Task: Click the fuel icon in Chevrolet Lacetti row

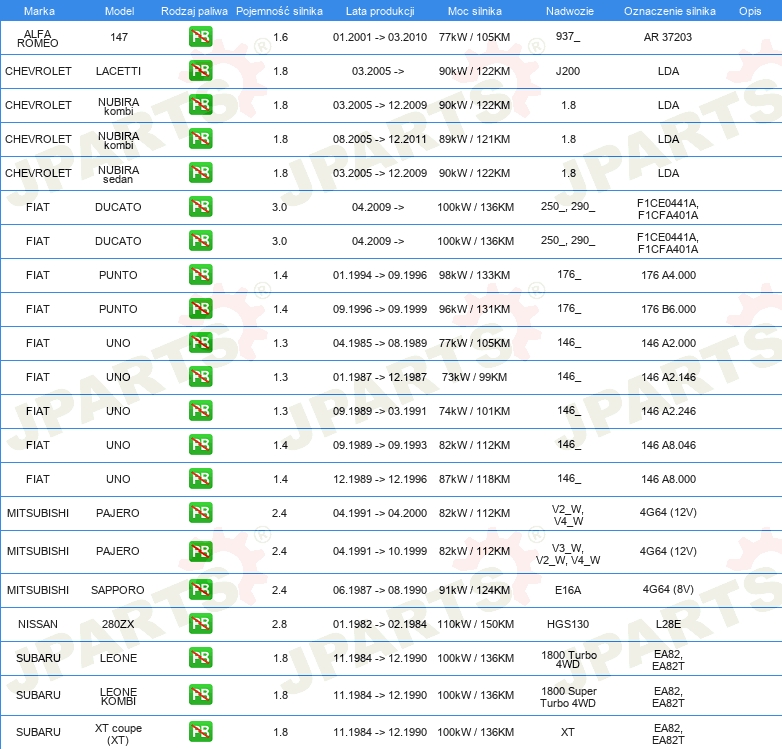Action: tap(200, 71)
